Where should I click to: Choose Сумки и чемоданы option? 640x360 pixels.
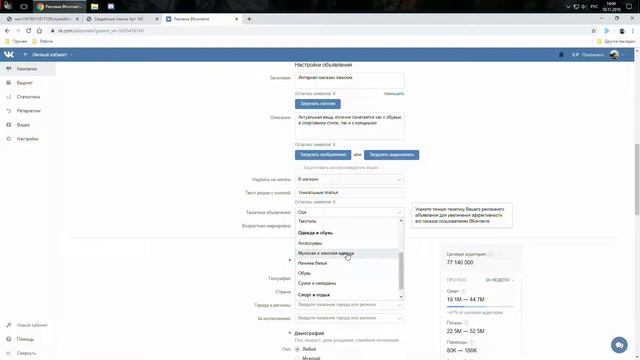click(x=347, y=283)
